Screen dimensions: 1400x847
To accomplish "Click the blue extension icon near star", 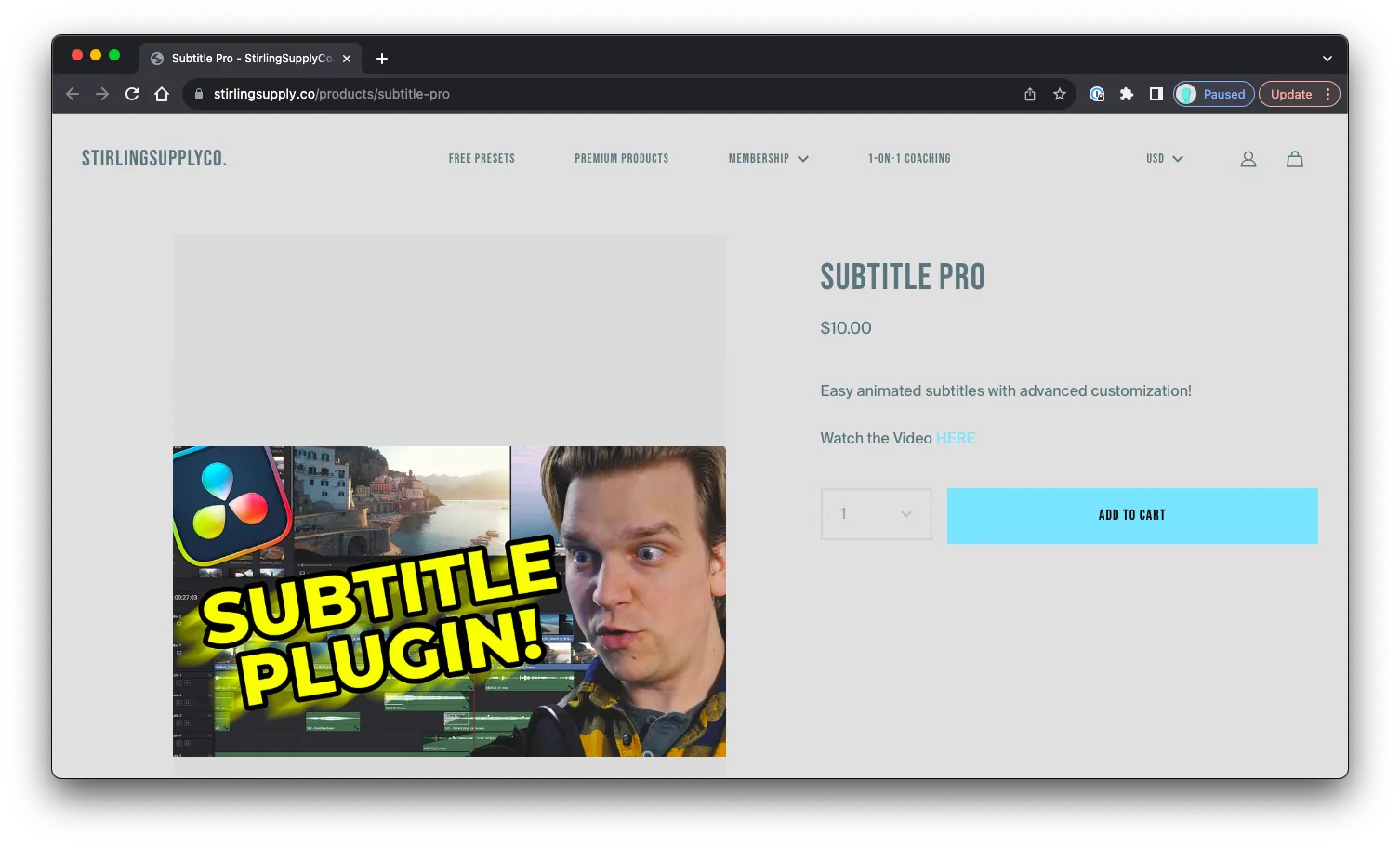I will (x=1097, y=94).
